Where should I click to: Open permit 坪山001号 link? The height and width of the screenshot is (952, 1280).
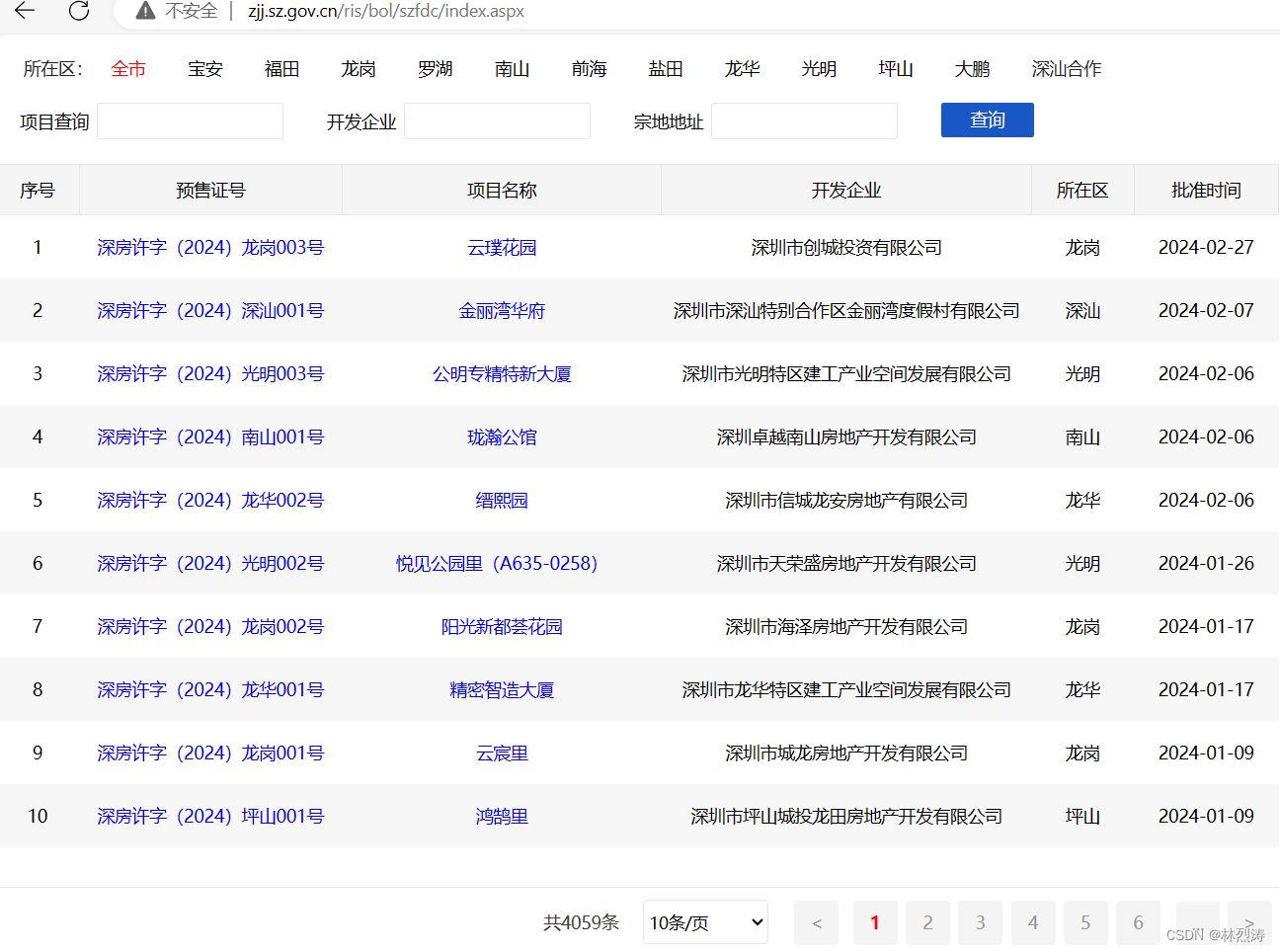tap(210, 817)
